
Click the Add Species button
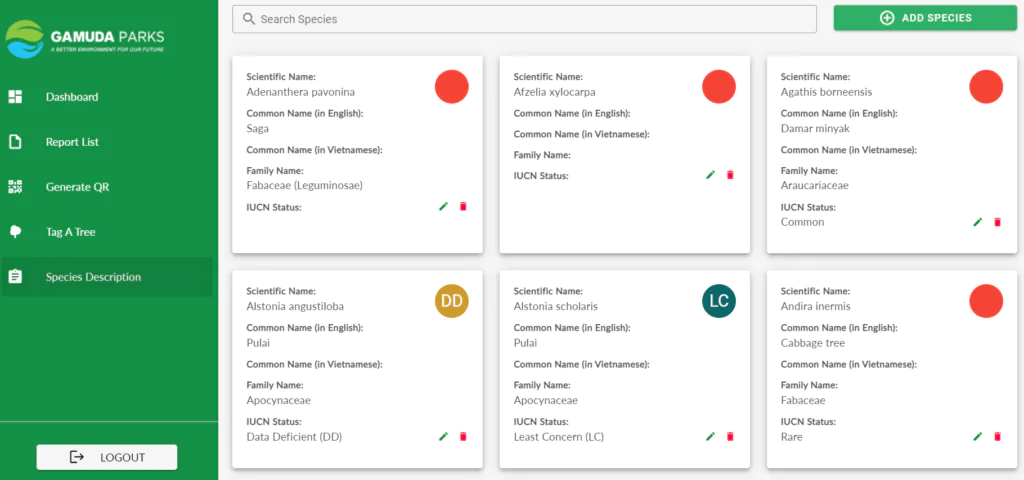925,18
